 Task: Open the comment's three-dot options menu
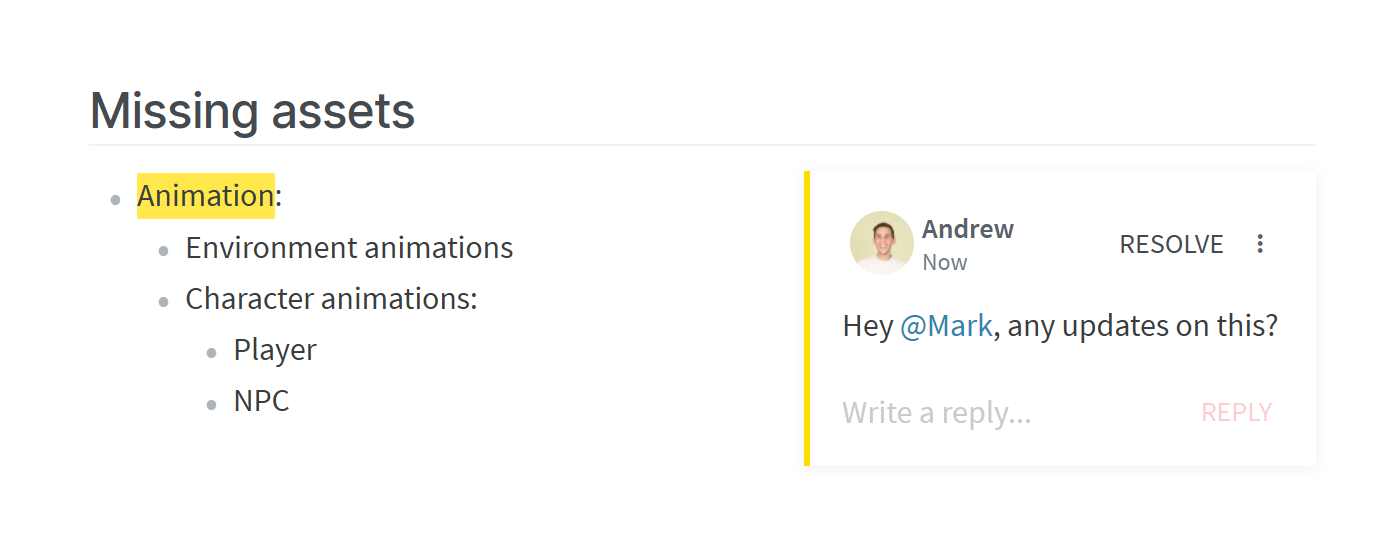click(x=1260, y=244)
